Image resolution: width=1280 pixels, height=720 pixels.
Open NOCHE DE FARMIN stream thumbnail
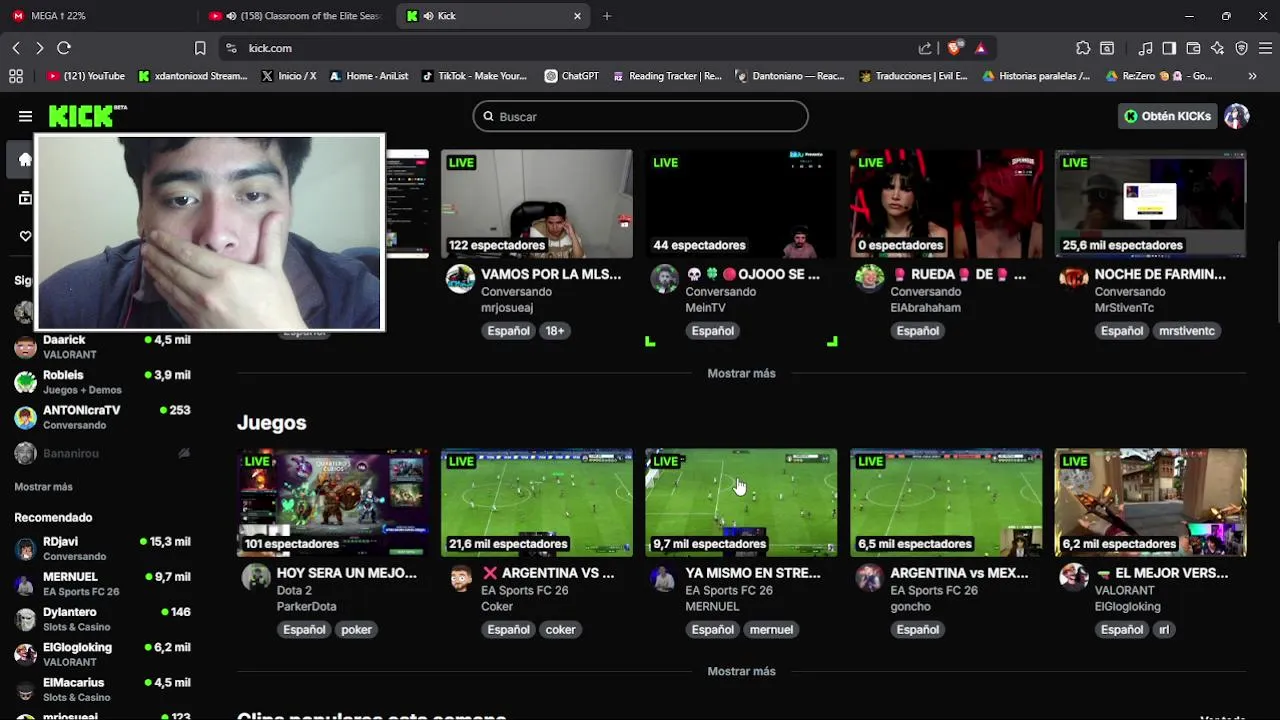(x=1150, y=204)
